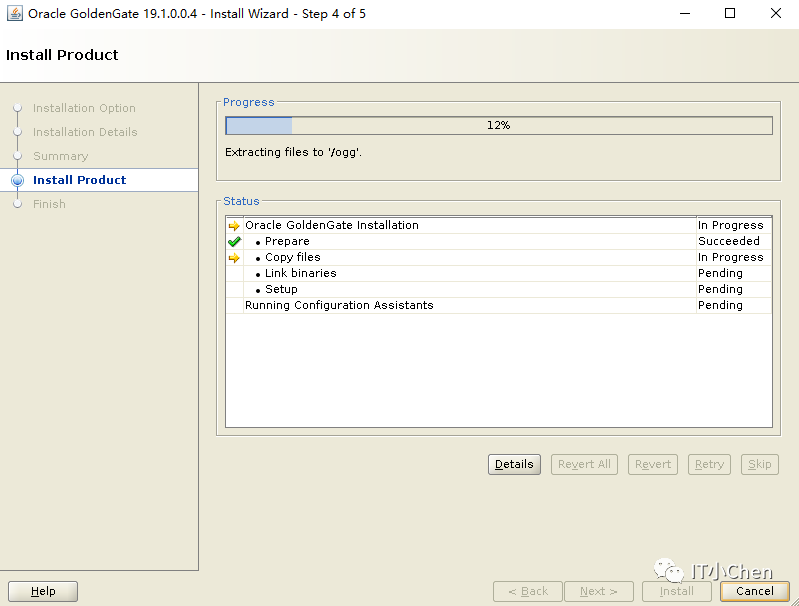Screen dimensions: 799x606
Task: Click the yellow arrow beside Copy files
Action: tap(234, 257)
